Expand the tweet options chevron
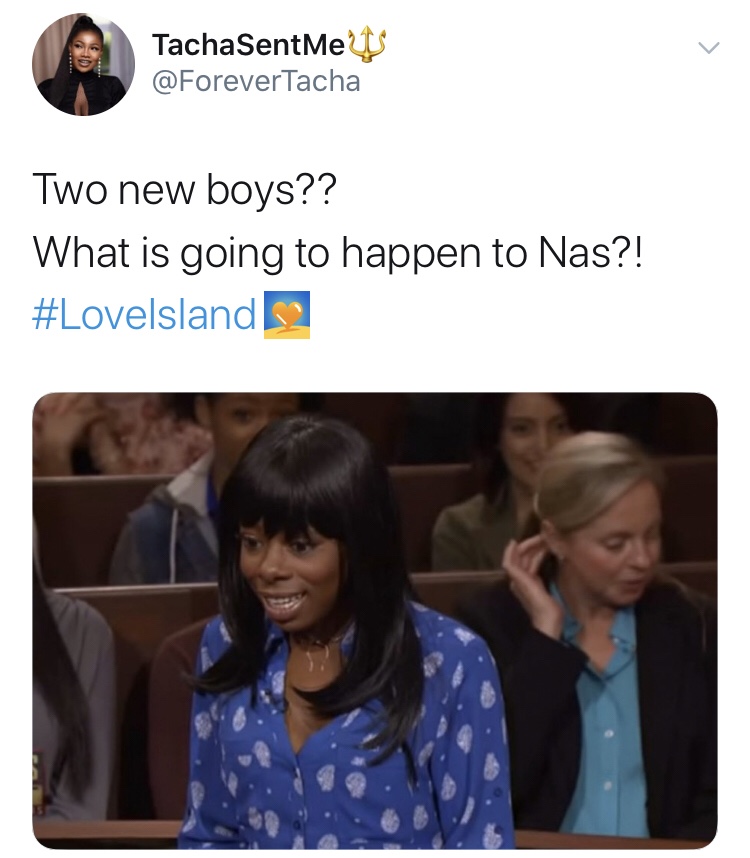The width and height of the screenshot is (750, 858). [708, 48]
